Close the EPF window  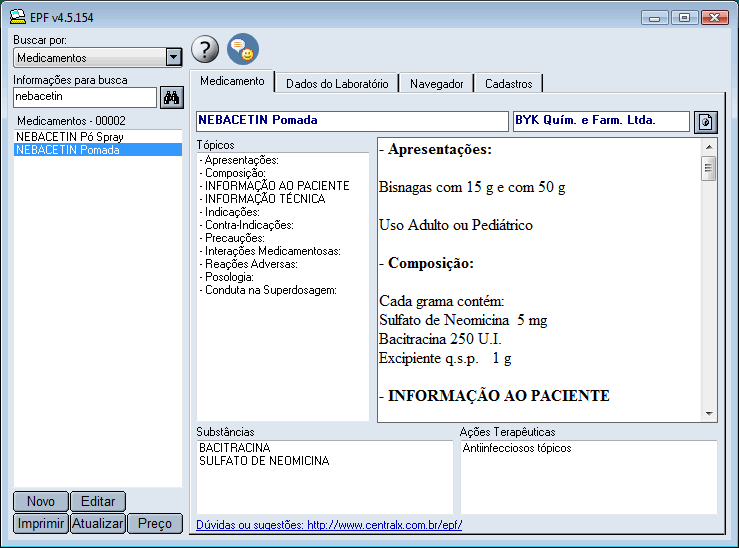click(714, 18)
